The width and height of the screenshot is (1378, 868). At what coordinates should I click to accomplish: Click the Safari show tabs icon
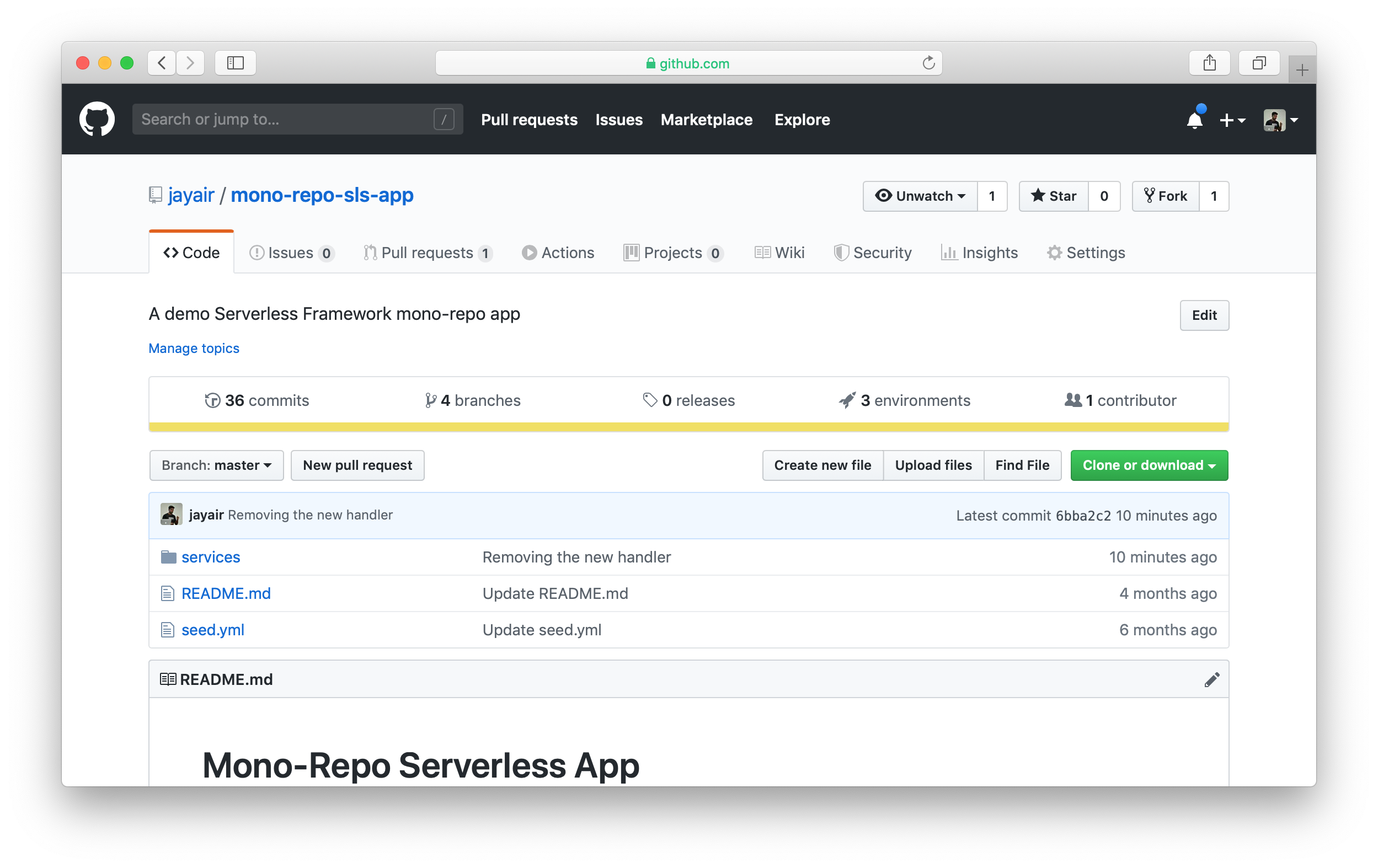coord(1259,63)
